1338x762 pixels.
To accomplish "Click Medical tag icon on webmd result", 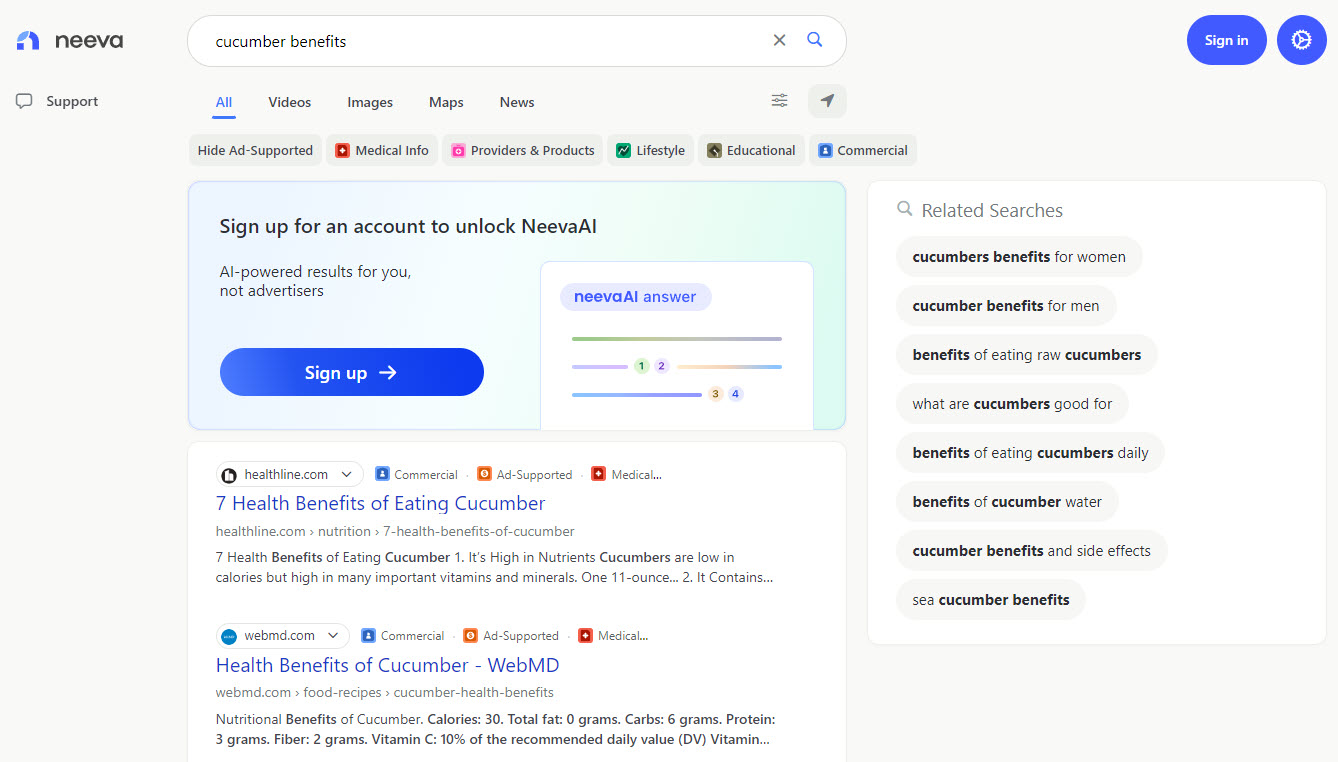I will tap(585, 635).
